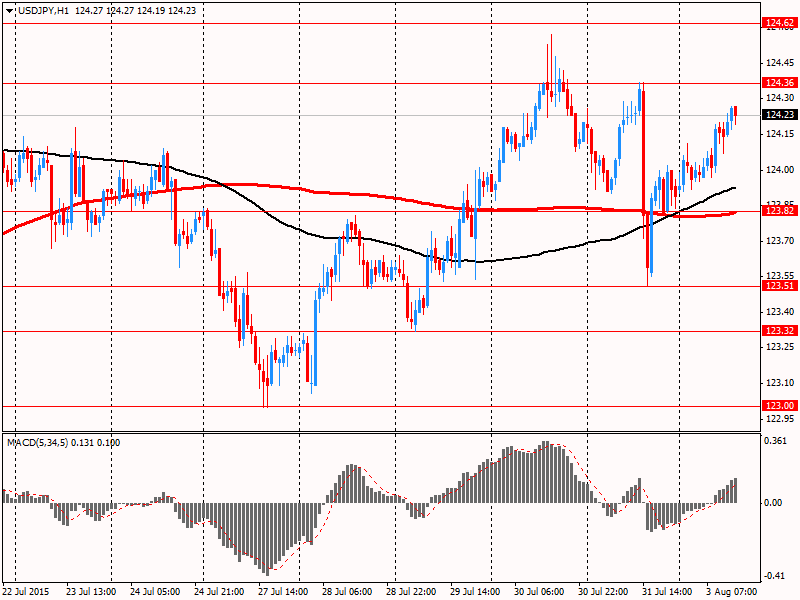
Task: Select the 123.82 level label
Action: coord(779,211)
